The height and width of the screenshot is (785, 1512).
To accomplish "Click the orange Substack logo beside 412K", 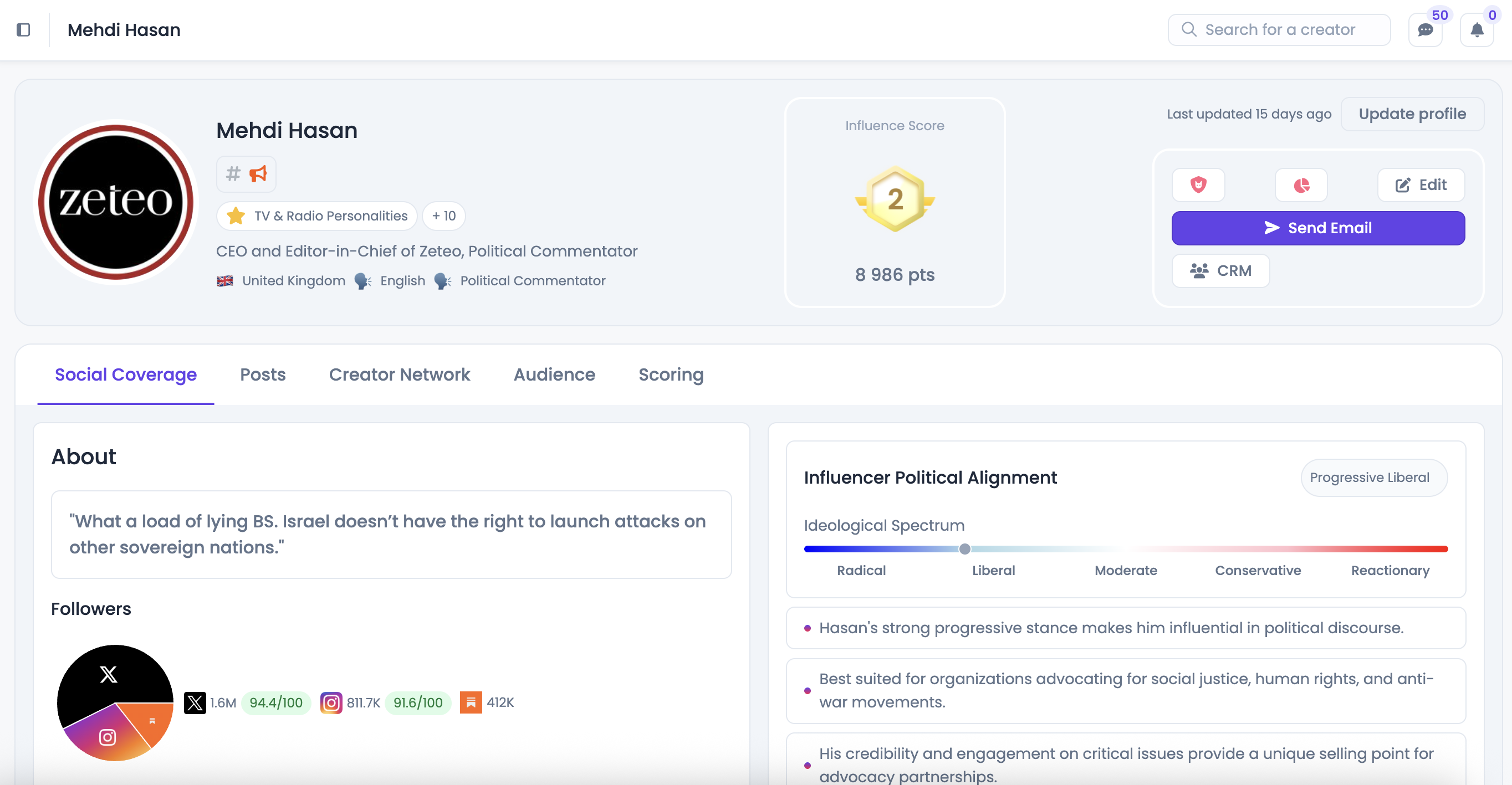I will [x=471, y=702].
